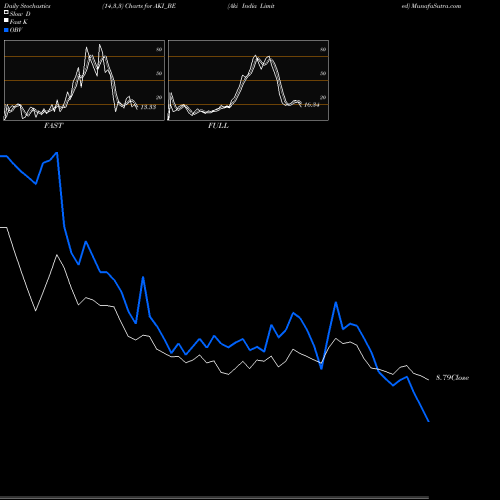
Task: Click the 16.94 value on FULL chart
Action: click(312, 105)
